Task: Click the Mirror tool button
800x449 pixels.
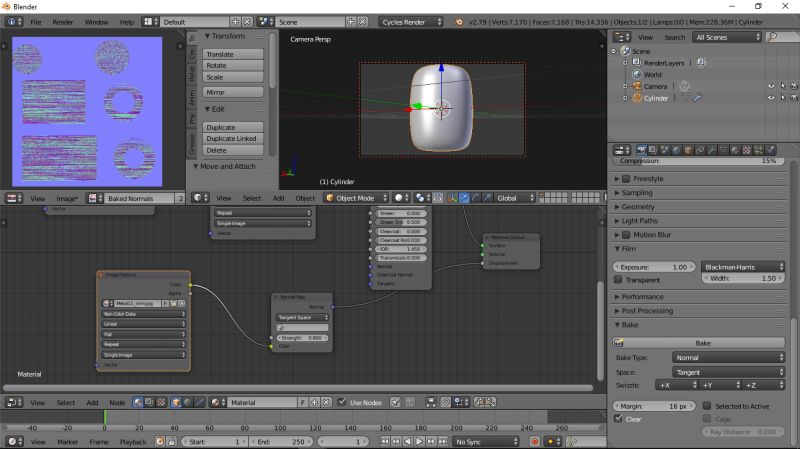Action: pos(233,92)
